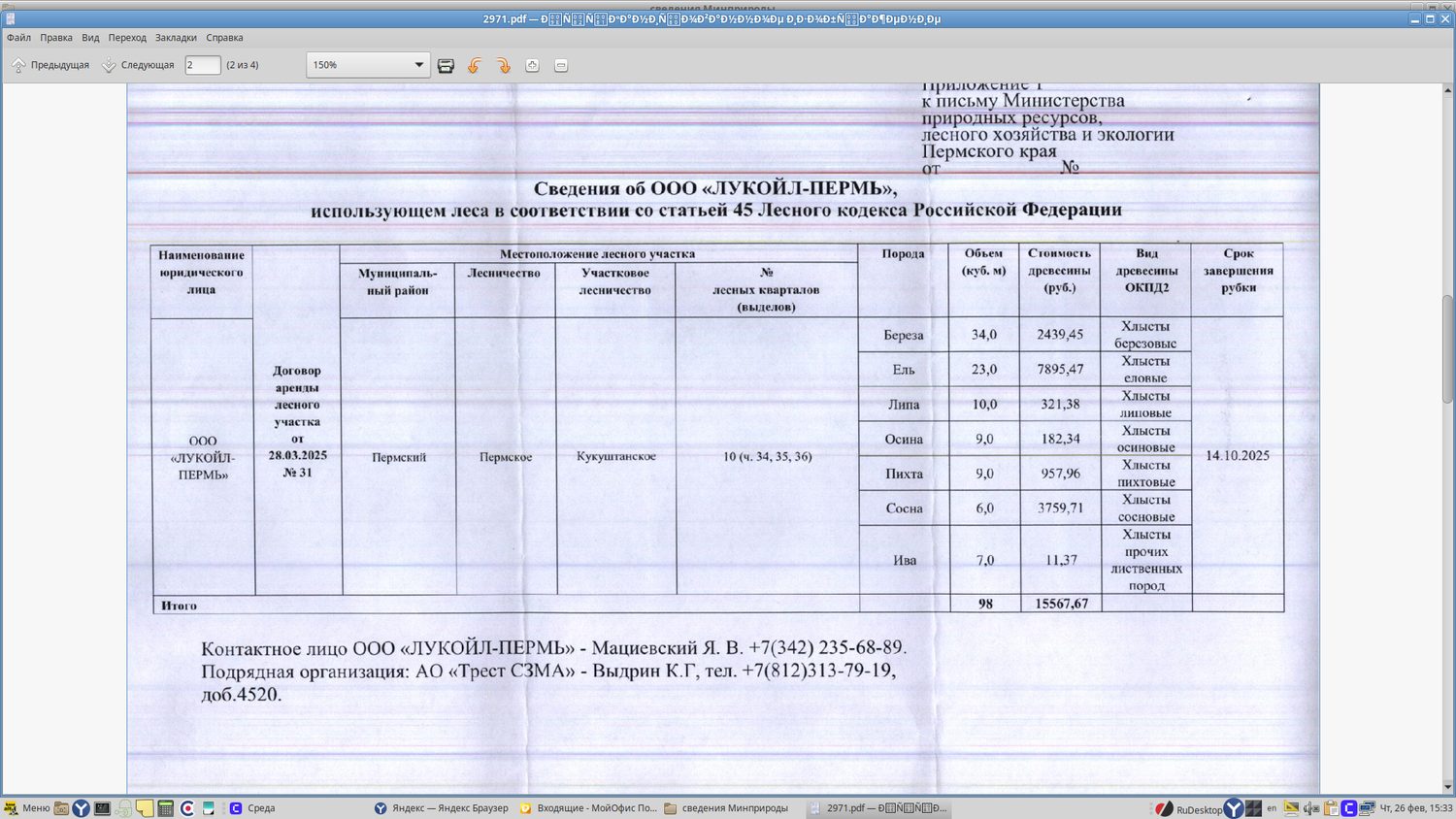Open the 150% zoom level dropdown
The image size is (1456, 819).
[368, 65]
